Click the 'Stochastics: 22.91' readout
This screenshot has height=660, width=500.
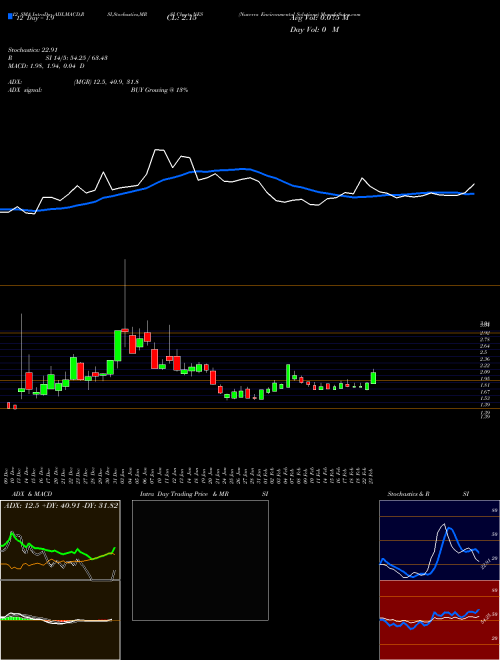[x=32, y=50]
